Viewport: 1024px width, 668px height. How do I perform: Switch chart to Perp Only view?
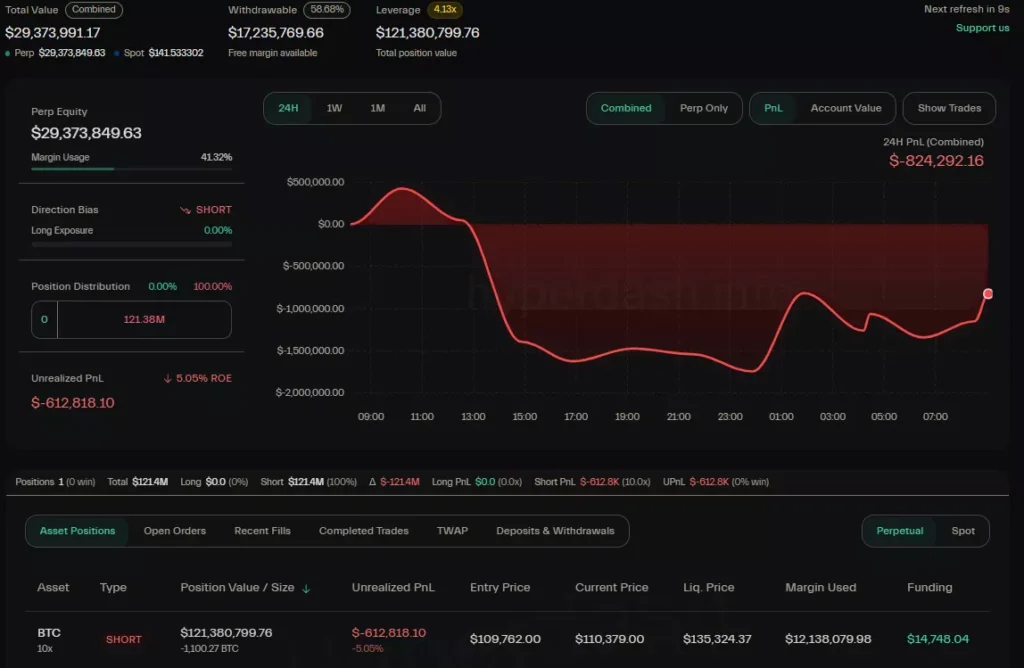[x=704, y=108]
